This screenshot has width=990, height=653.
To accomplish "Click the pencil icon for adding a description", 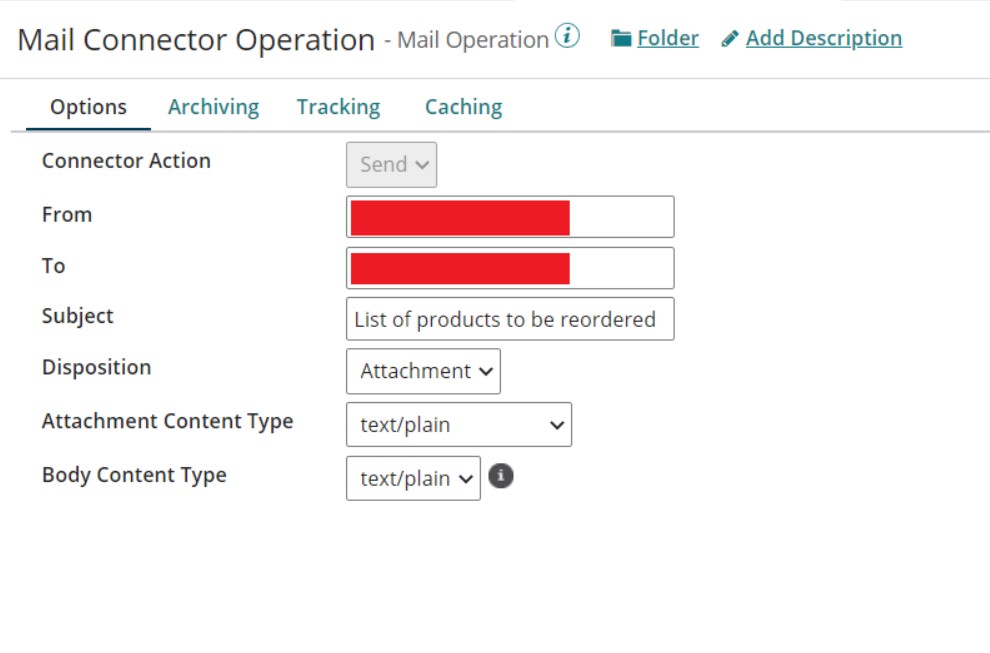I will click(730, 39).
